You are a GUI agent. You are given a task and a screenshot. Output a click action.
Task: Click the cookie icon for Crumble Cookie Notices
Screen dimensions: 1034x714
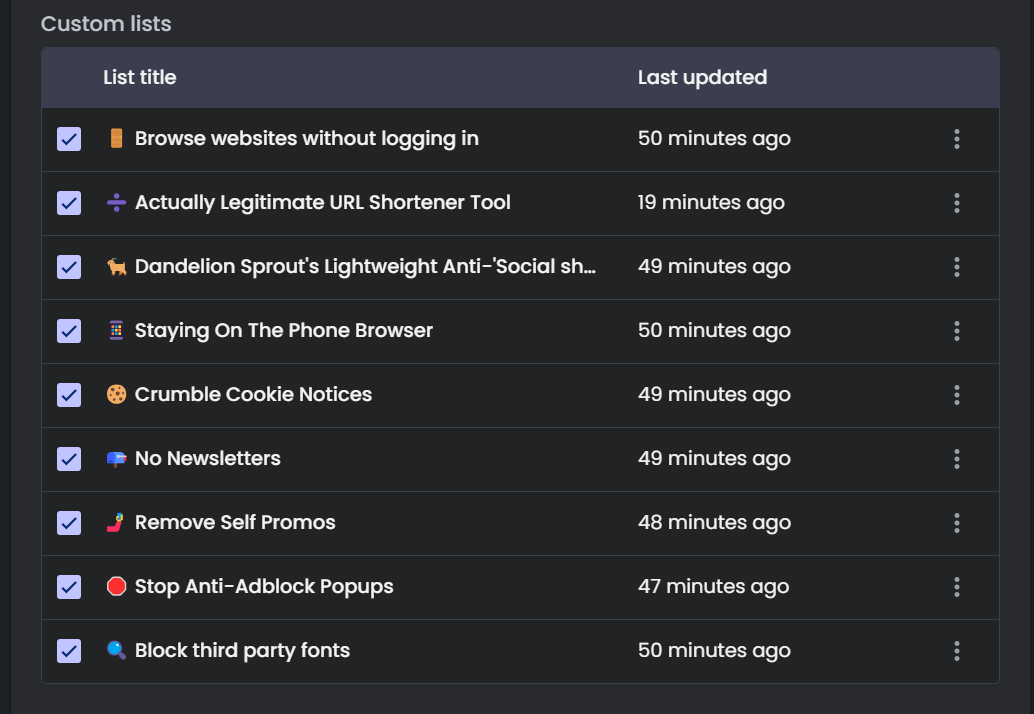(x=116, y=394)
